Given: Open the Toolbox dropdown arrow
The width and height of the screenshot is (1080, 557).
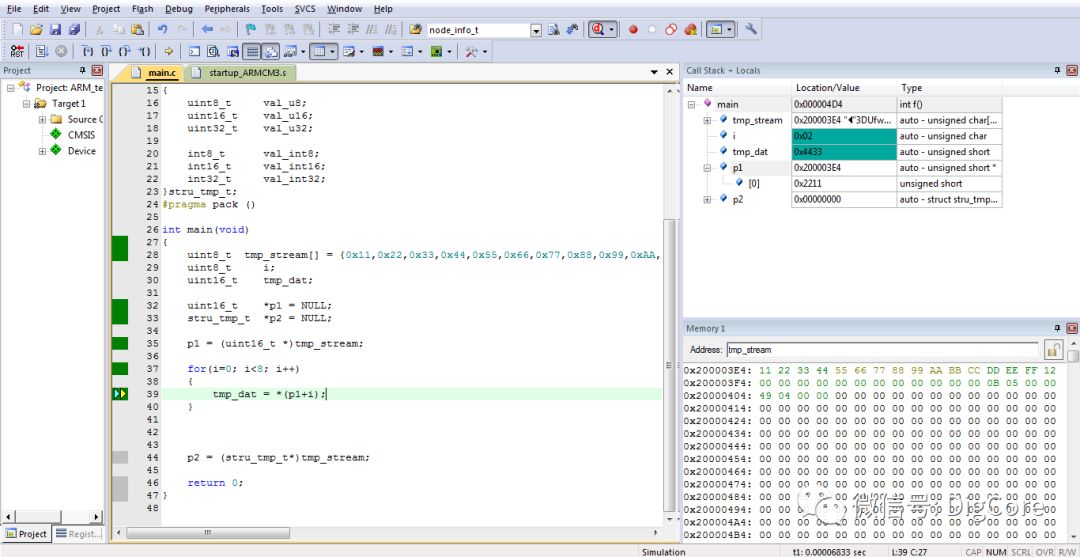Looking at the screenshot, I should pyautogui.click(x=485, y=52).
